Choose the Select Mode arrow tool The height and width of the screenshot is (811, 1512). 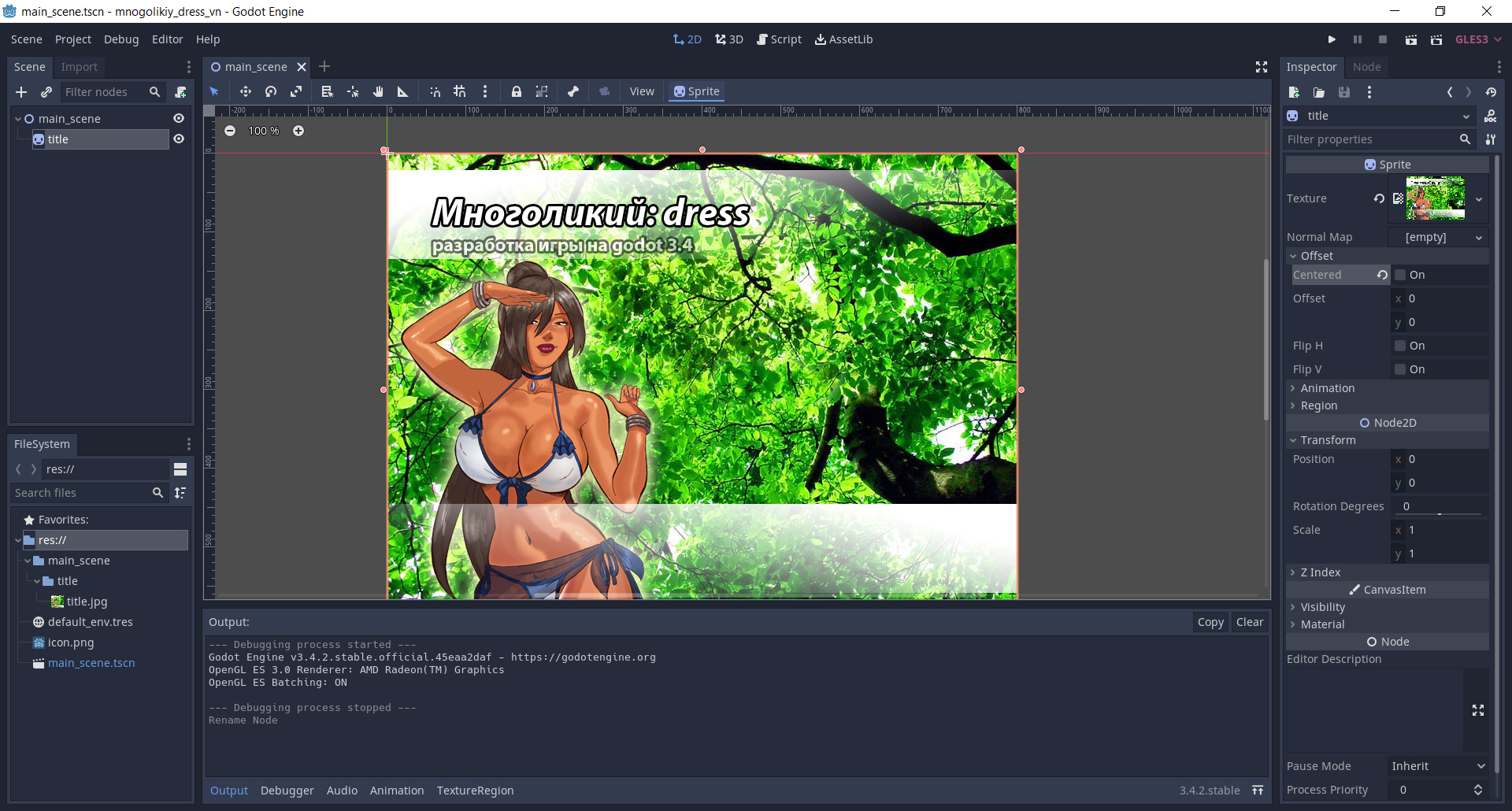(x=214, y=91)
